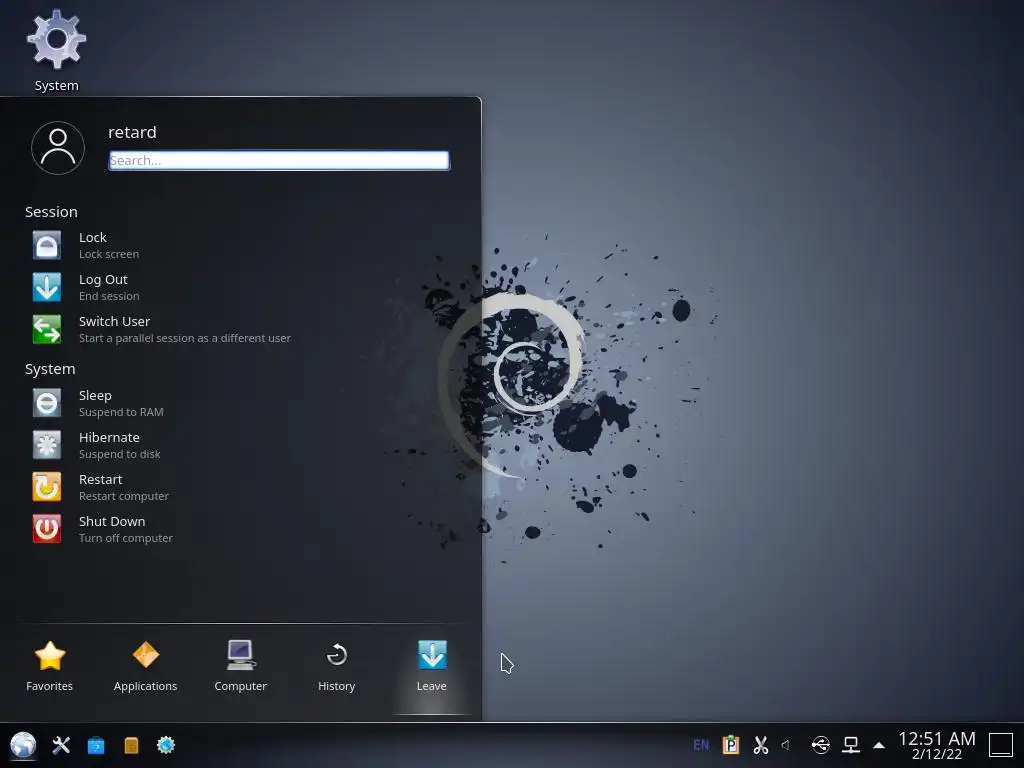Open the clipboard tray icon
The height and width of the screenshot is (768, 1024).
pos(731,745)
